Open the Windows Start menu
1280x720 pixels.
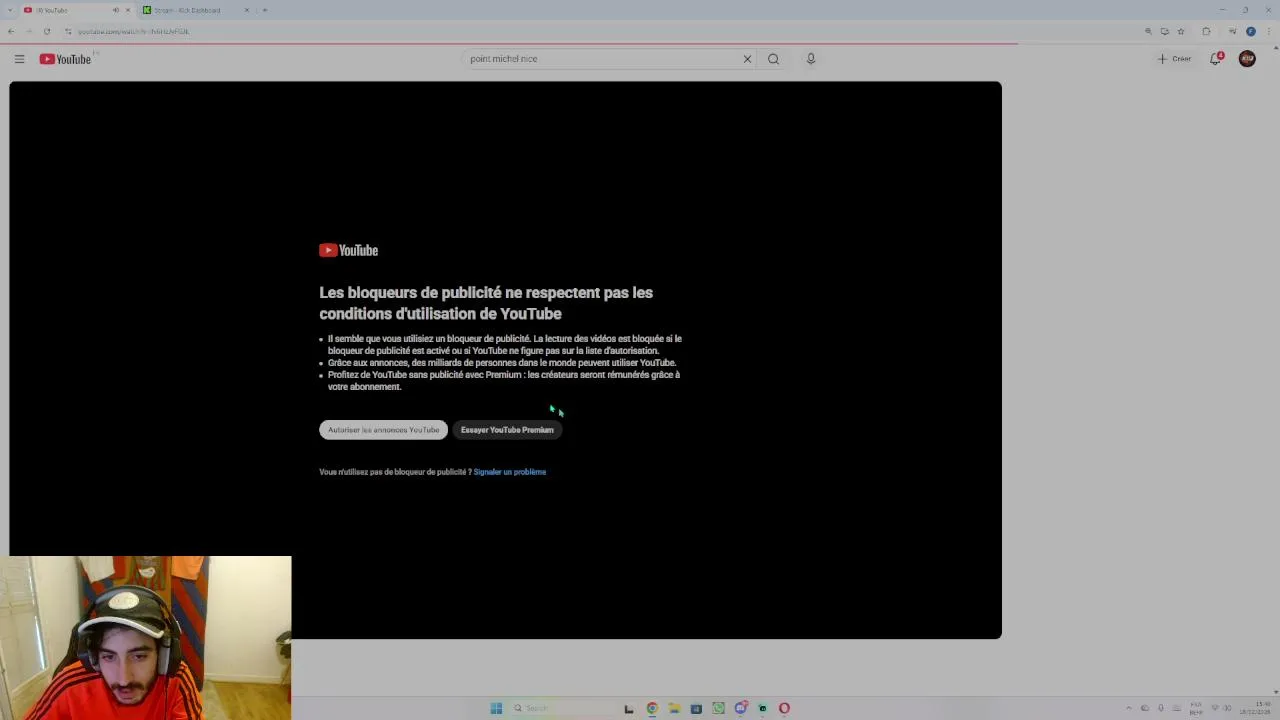(x=496, y=708)
